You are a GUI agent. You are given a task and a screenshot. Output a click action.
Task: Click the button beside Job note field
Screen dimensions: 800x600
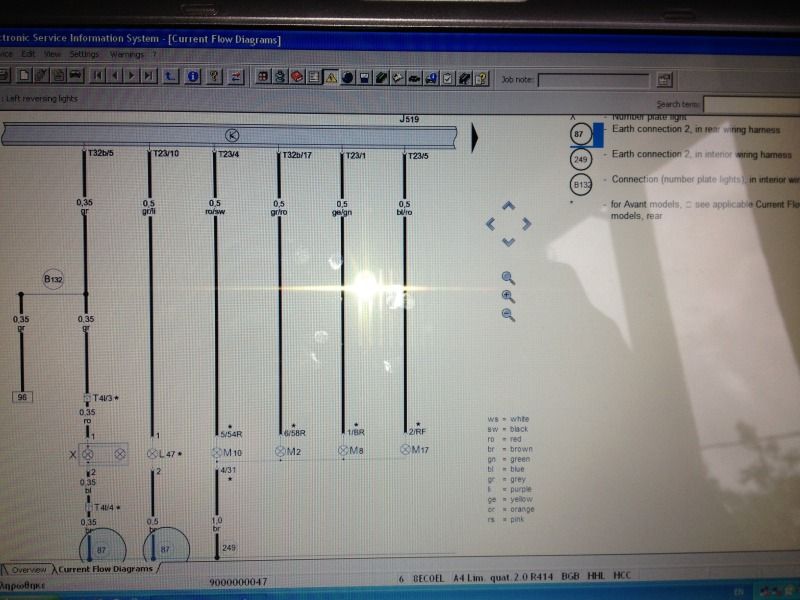(665, 80)
